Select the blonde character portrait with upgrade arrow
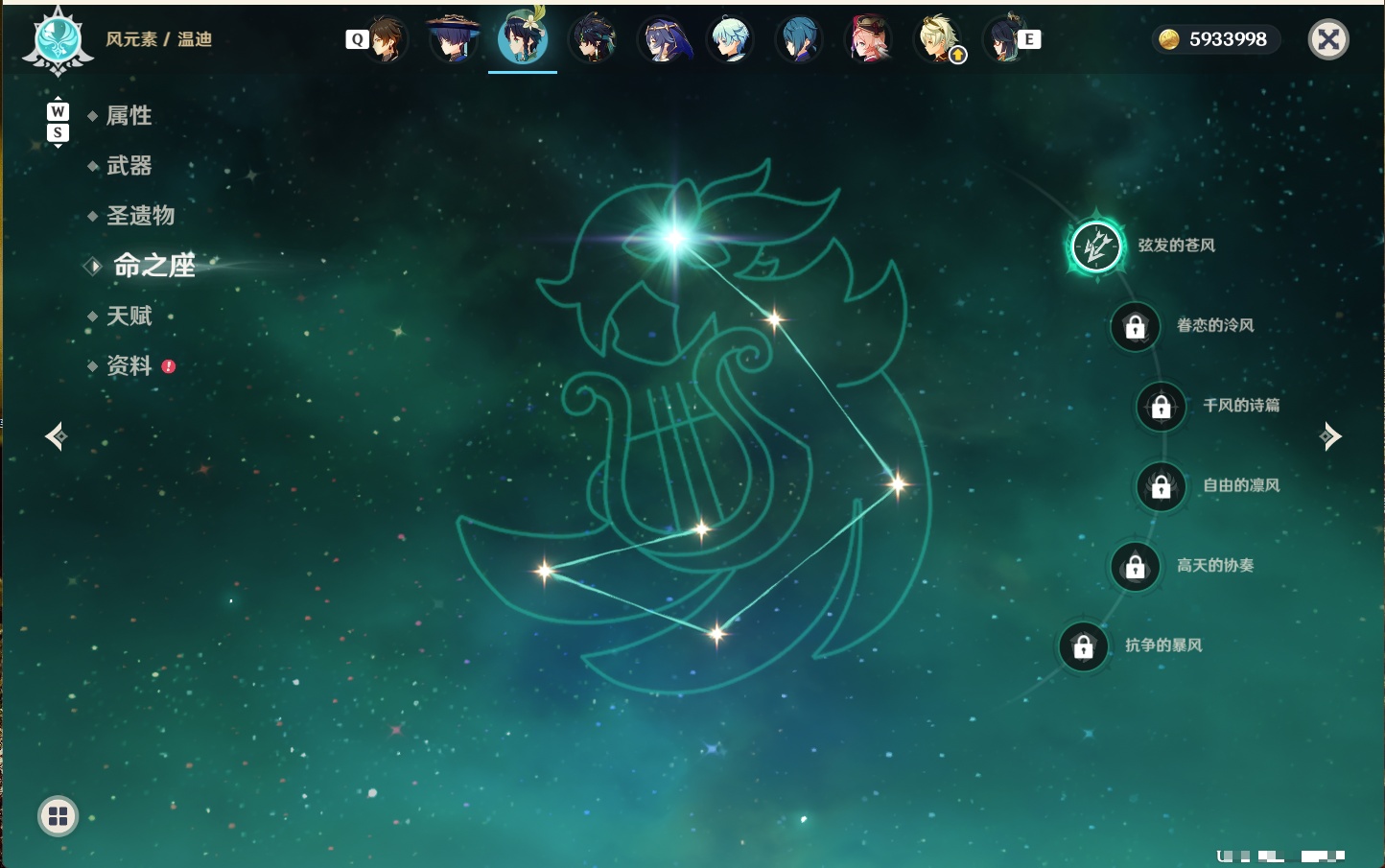The width and height of the screenshot is (1385, 868). (x=938, y=39)
